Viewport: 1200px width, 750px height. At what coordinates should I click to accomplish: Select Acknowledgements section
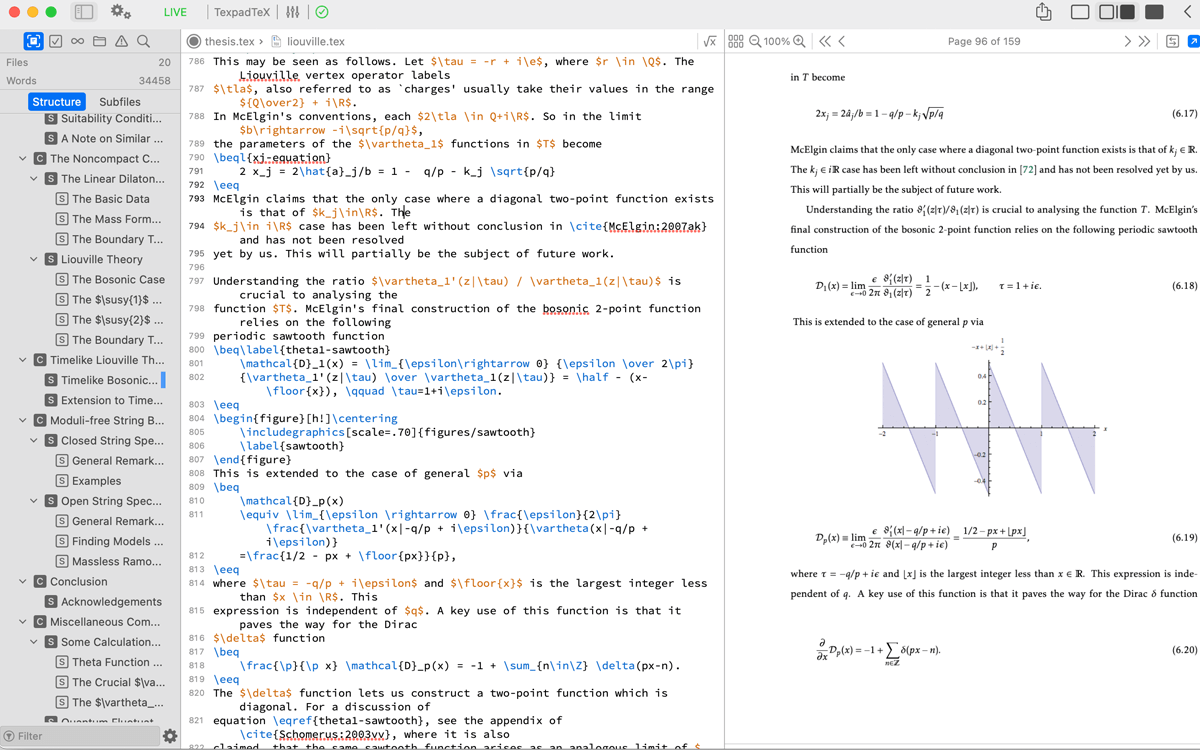click(102, 602)
